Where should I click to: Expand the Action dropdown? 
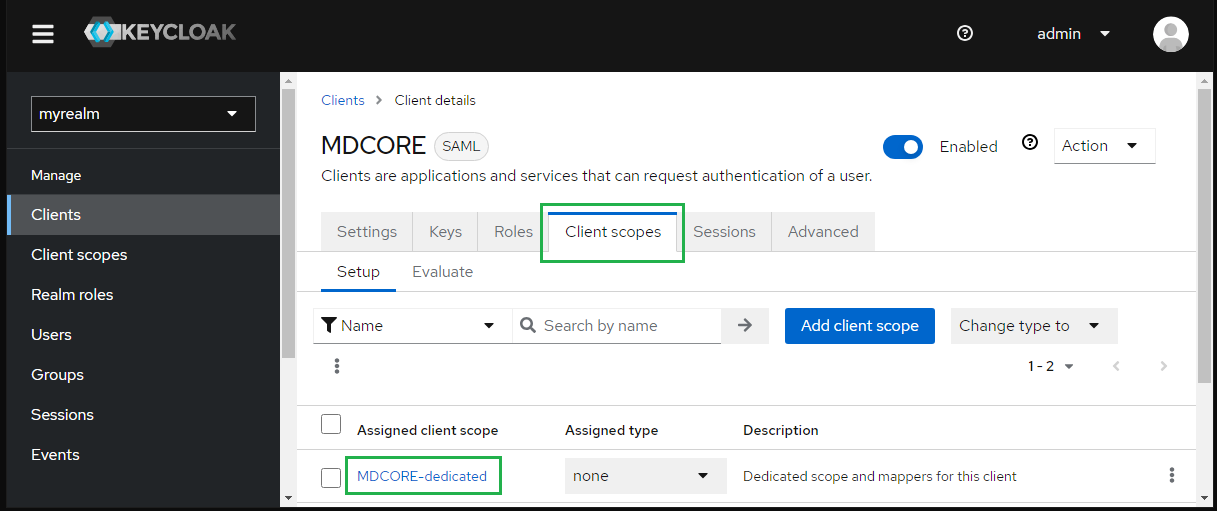1104,146
